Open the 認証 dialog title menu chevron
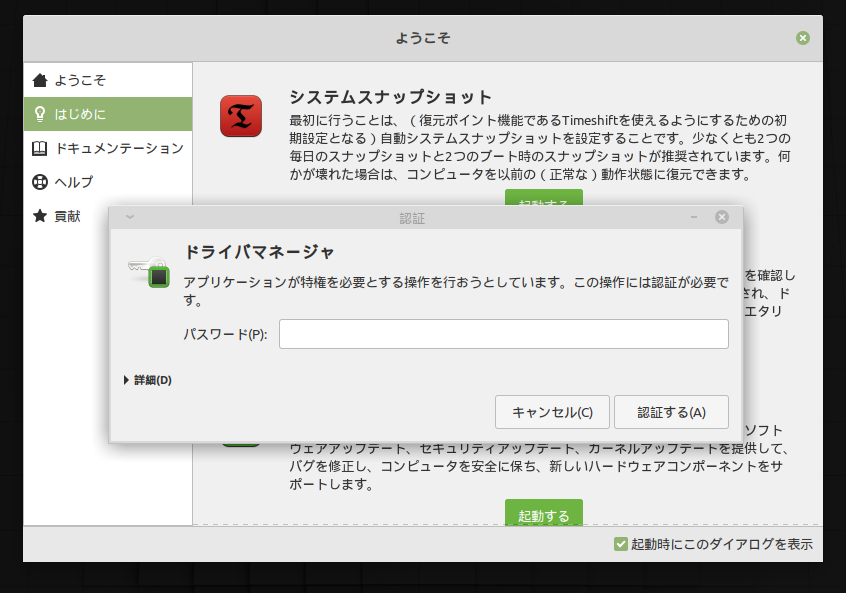The image size is (846, 593). [x=129, y=217]
